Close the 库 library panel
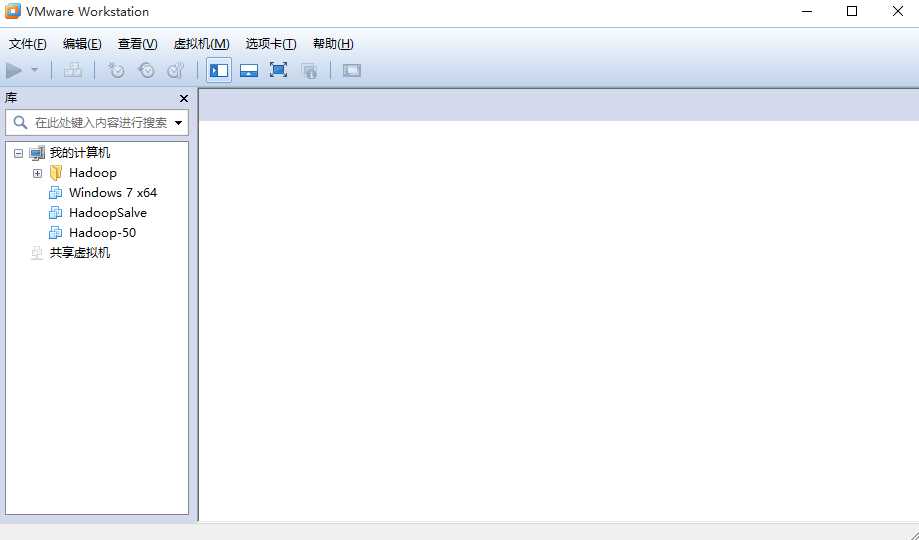Viewport: 919px width, 540px height. (x=183, y=99)
